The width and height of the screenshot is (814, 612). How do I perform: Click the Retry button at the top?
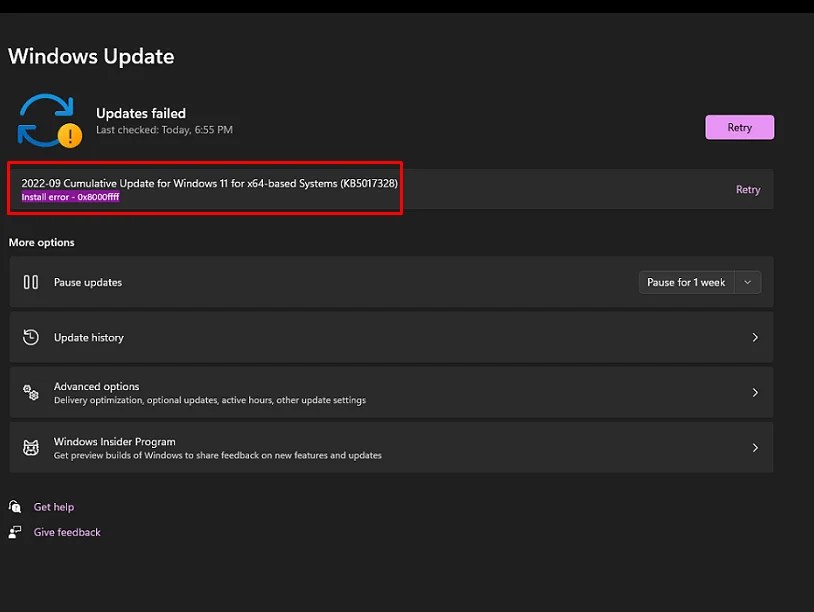739,127
